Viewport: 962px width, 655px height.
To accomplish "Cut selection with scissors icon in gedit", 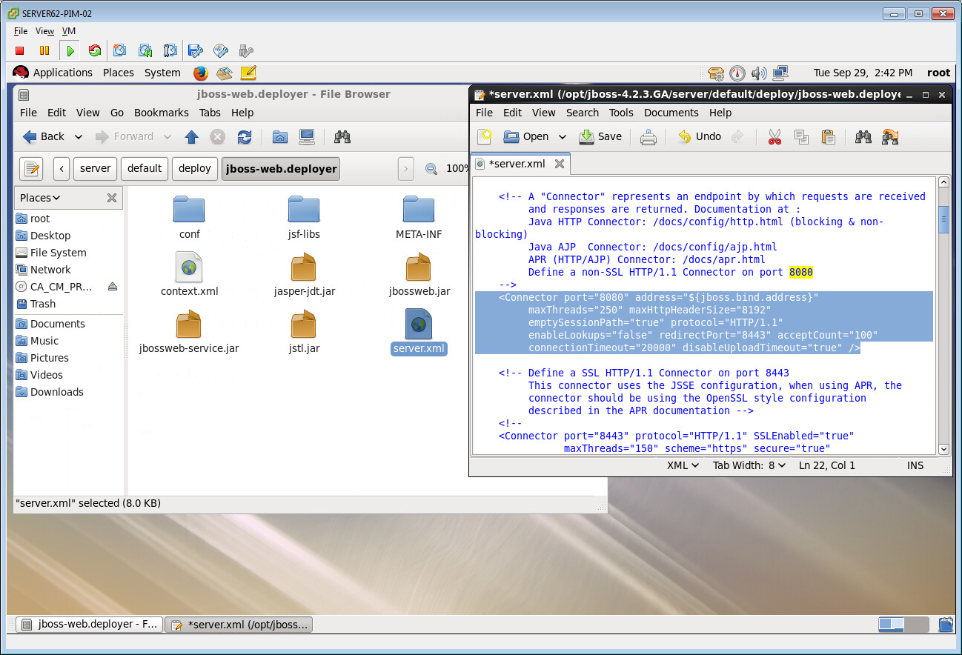I will point(774,137).
